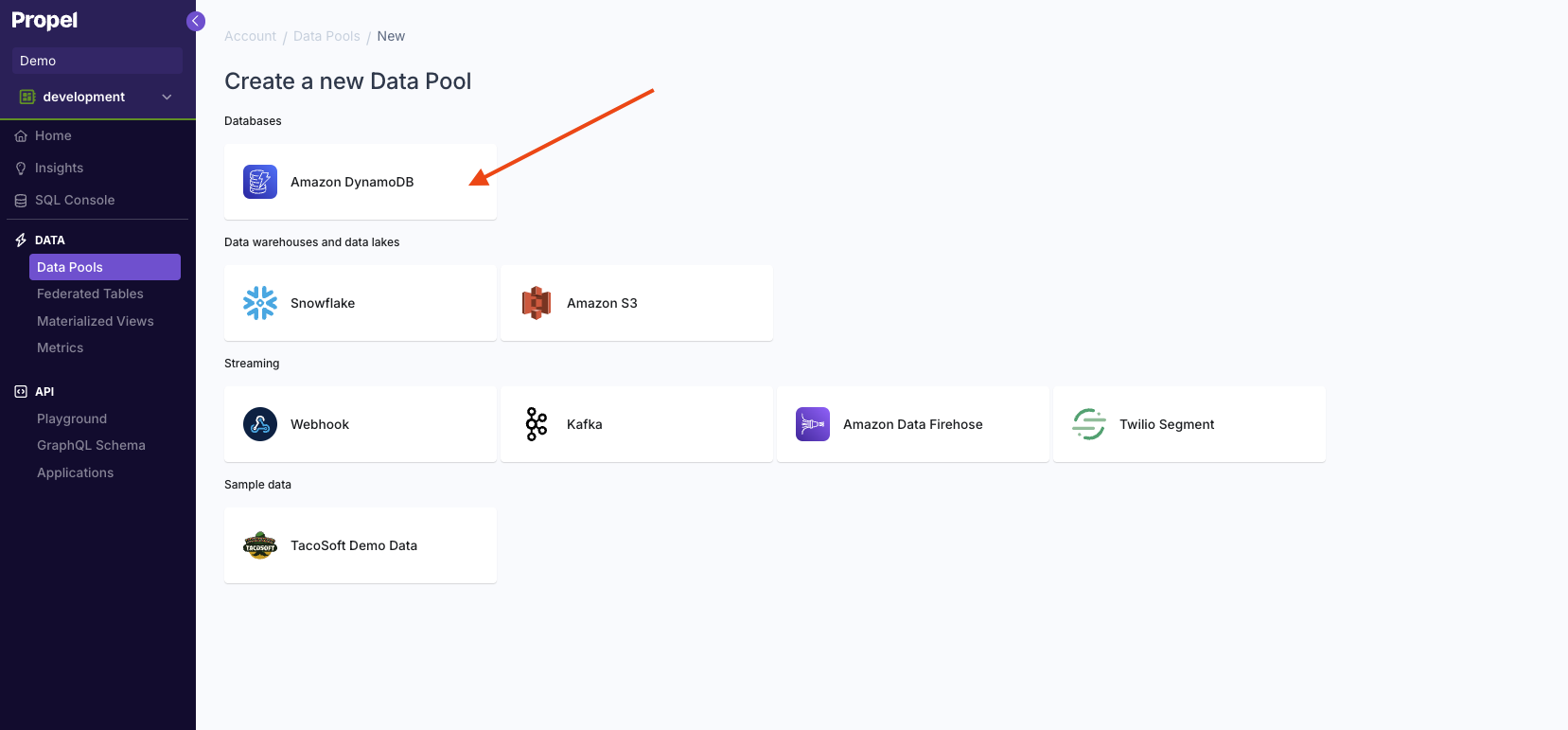Click the DATA lightning bolt icon
The height and width of the screenshot is (730, 1568).
pos(21,240)
